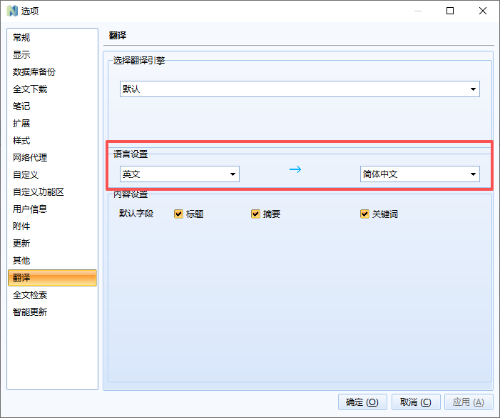Image resolution: width=500 pixels, height=418 pixels.
Task: Click the 取消 (C) button
Action: pyautogui.click(x=416, y=402)
